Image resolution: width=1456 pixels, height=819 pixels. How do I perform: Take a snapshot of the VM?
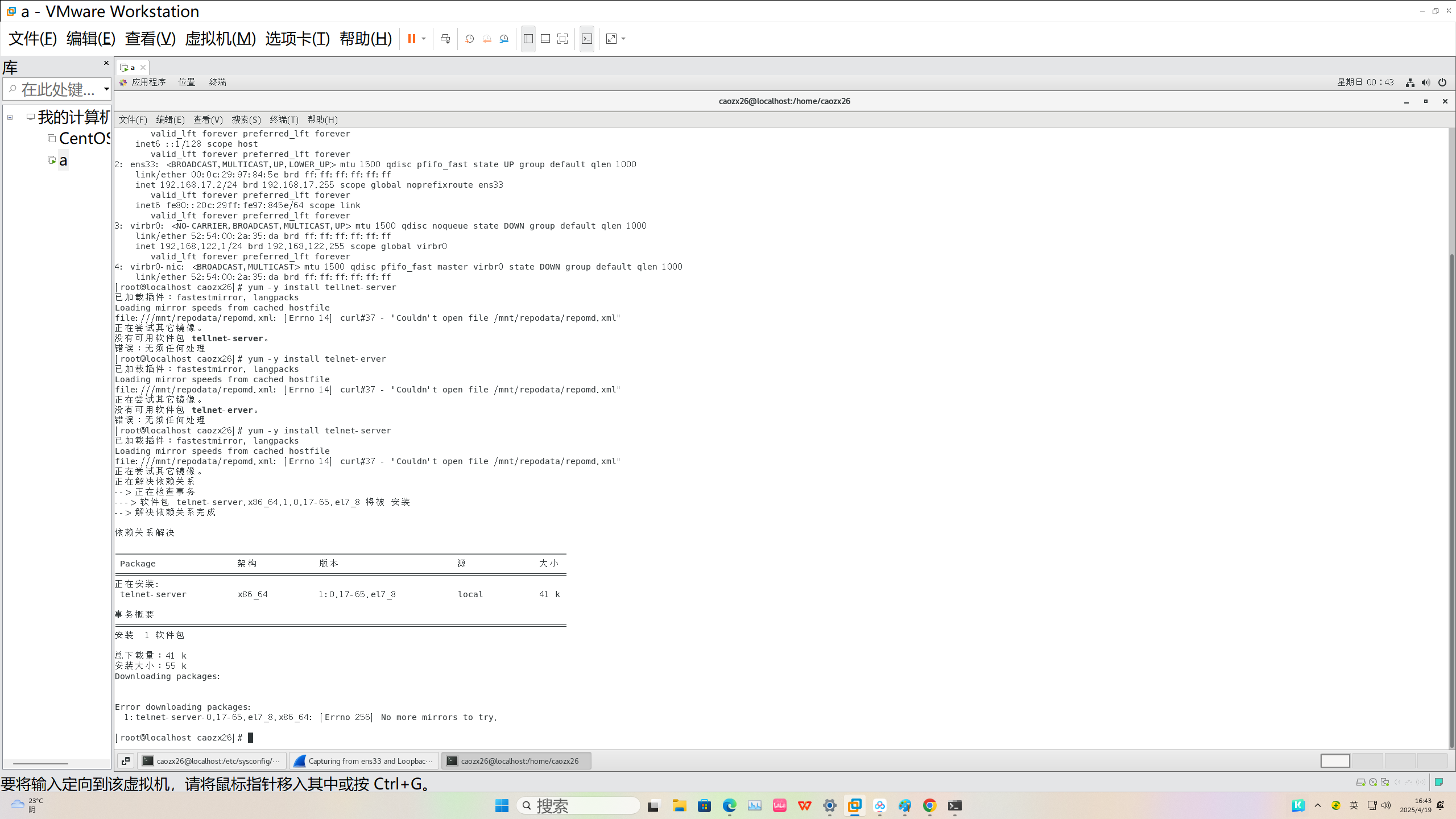470,39
